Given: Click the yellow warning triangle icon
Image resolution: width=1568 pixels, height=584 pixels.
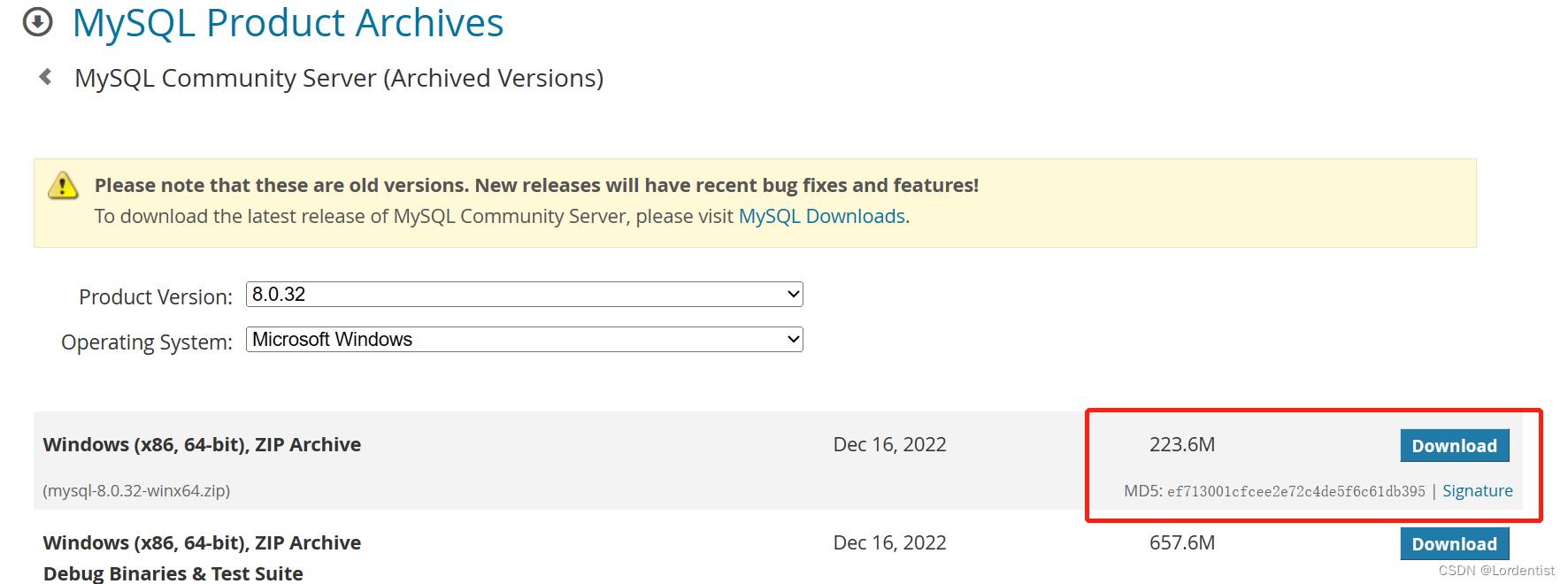Looking at the screenshot, I should pos(62,186).
